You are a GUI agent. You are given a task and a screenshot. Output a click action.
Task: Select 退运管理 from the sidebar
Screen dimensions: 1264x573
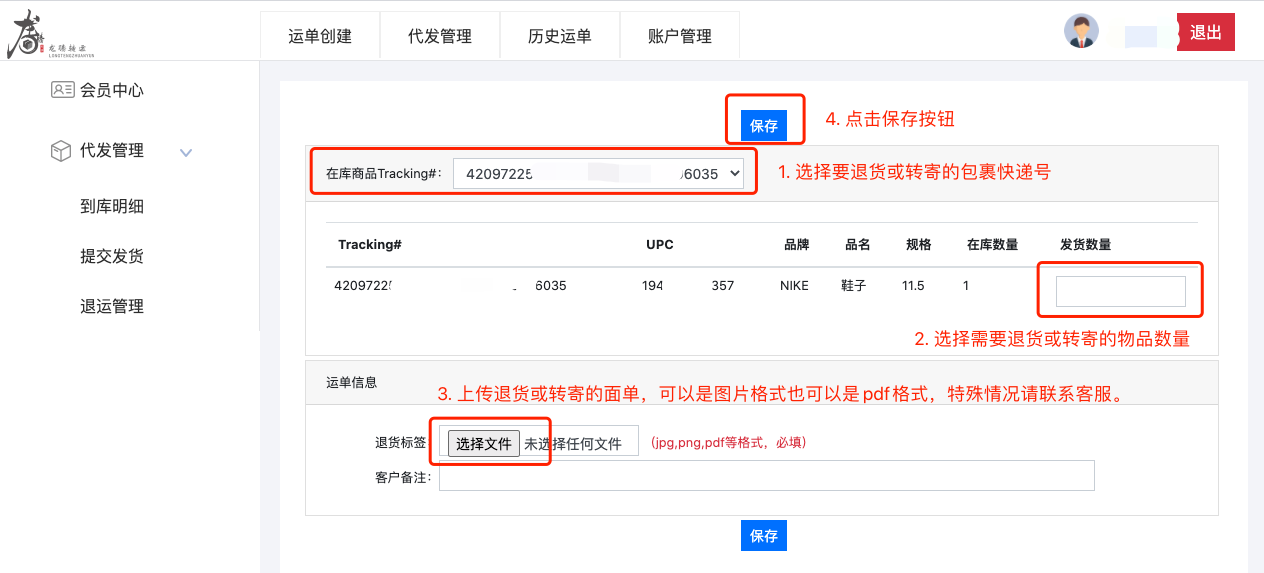click(112, 306)
